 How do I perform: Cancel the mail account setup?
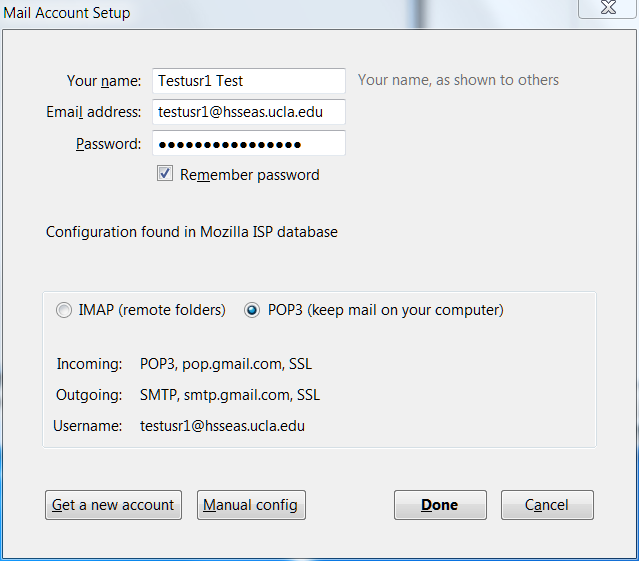pyautogui.click(x=547, y=505)
